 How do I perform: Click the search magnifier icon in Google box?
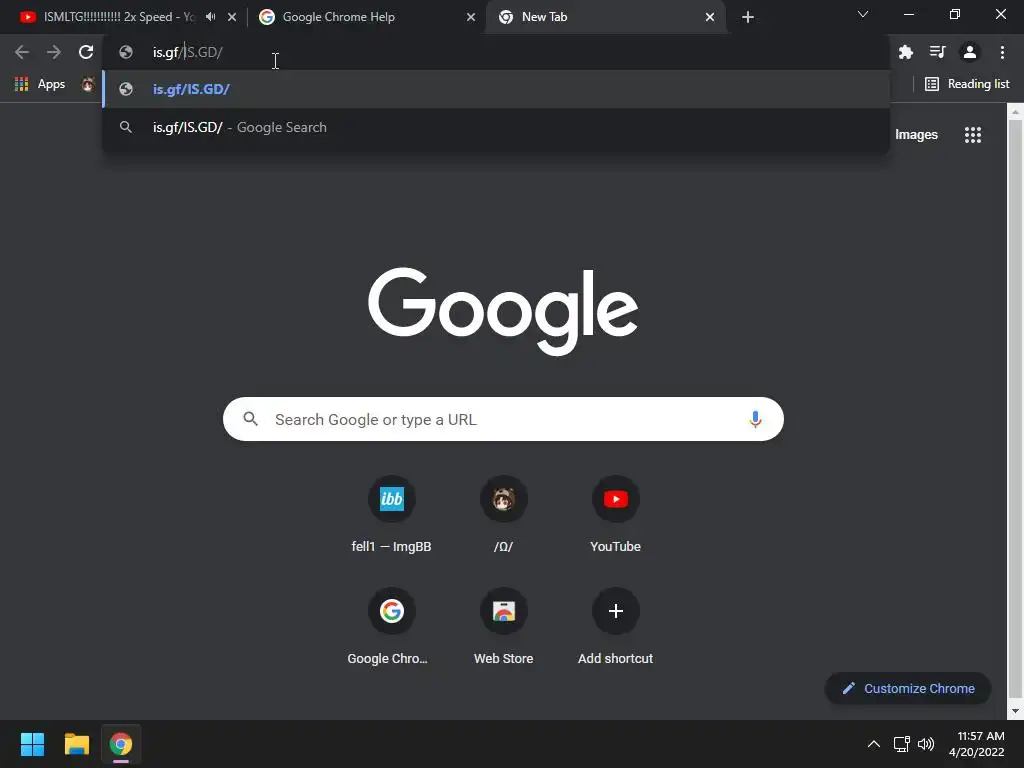pyautogui.click(x=251, y=419)
